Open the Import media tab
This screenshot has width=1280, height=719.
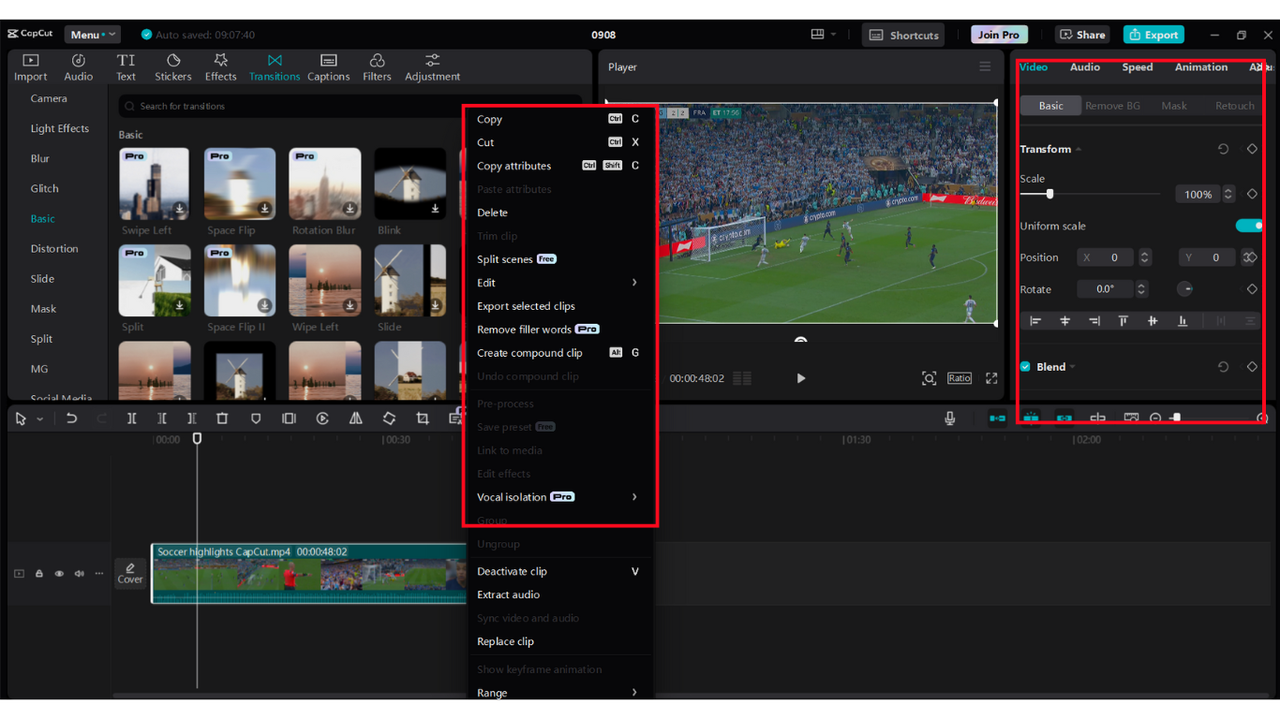tap(30, 67)
